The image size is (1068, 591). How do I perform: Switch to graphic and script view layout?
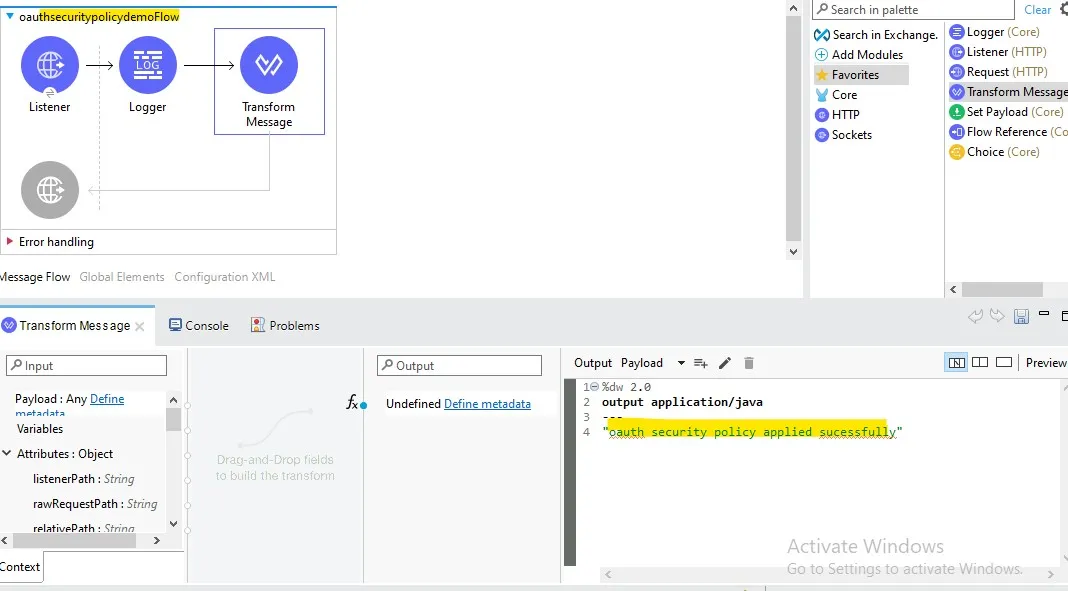click(956, 363)
